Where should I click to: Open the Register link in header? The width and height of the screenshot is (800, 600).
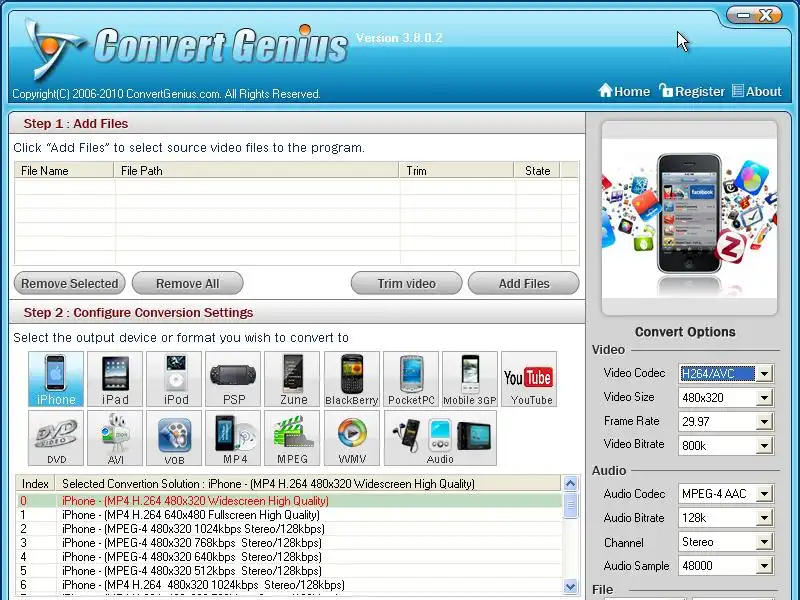click(692, 91)
